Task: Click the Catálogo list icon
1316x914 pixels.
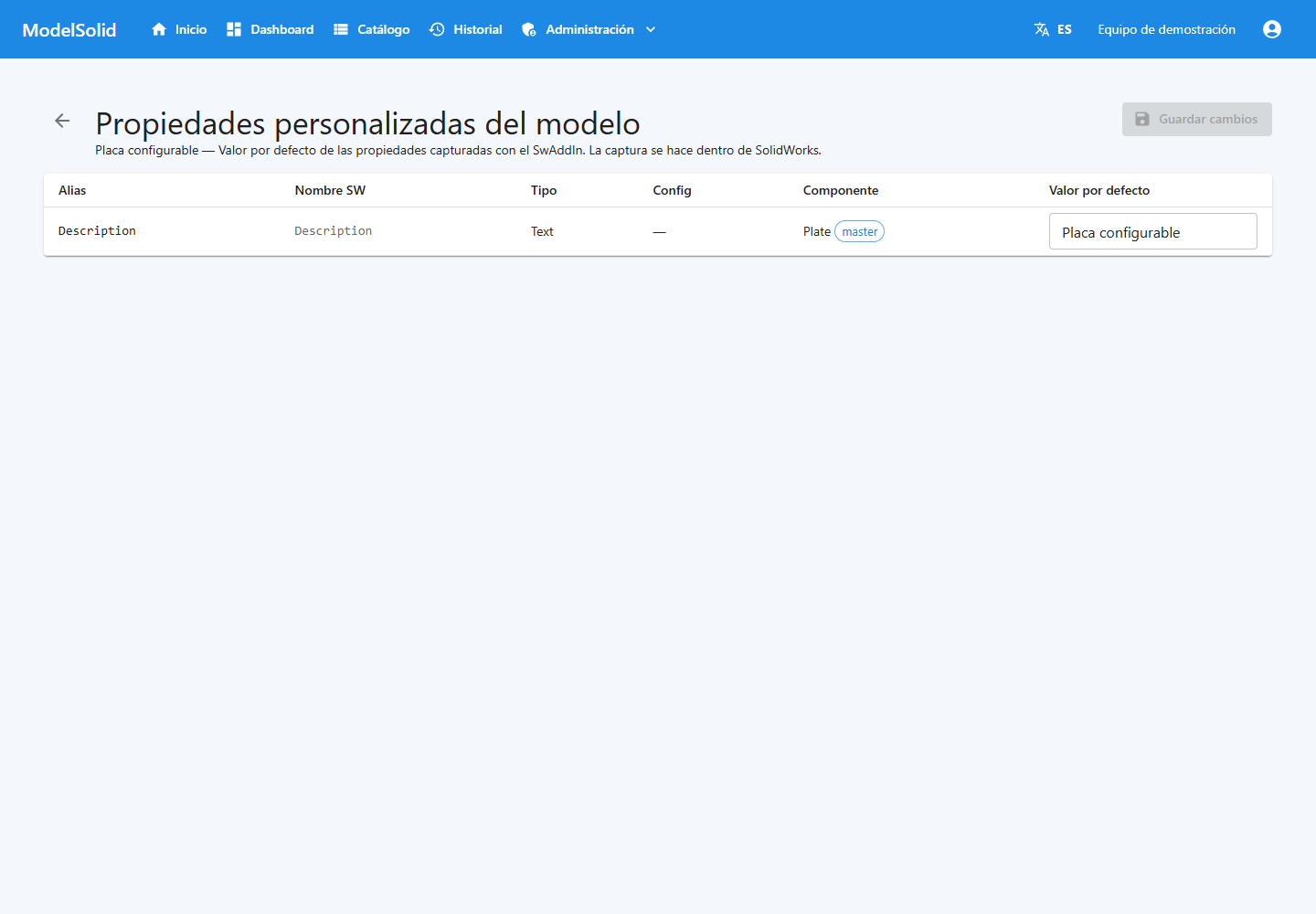Action: click(341, 29)
